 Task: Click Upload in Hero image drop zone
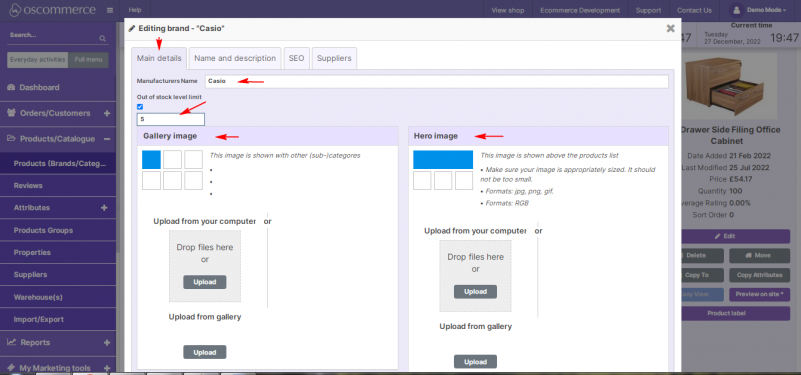point(475,292)
